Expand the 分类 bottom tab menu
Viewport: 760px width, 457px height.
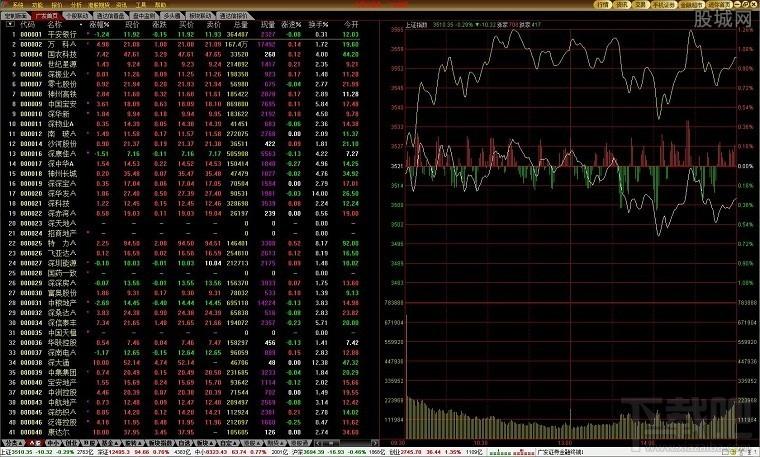[13, 443]
